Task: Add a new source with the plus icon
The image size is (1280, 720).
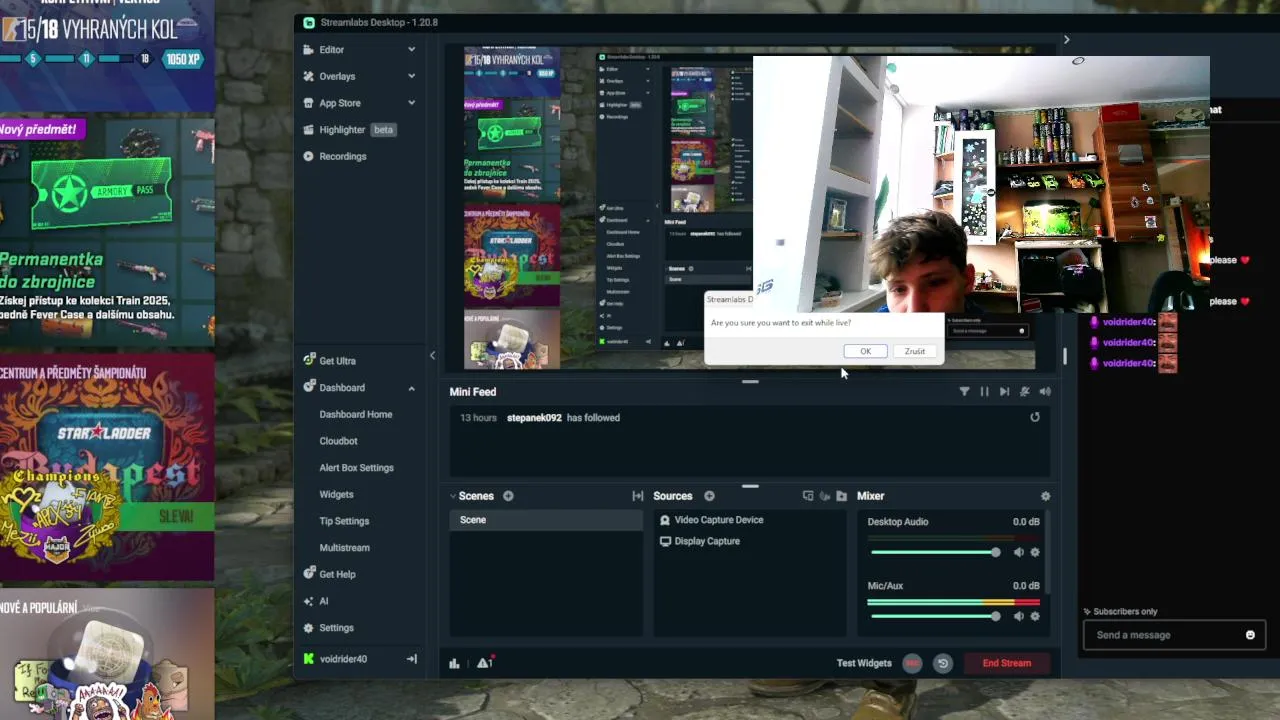Action: point(709,496)
